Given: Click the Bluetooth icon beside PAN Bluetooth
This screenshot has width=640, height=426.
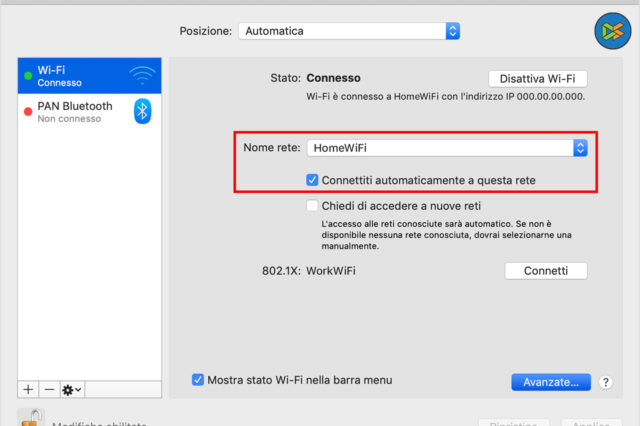Looking at the screenshot, I should tap(142, 111).
